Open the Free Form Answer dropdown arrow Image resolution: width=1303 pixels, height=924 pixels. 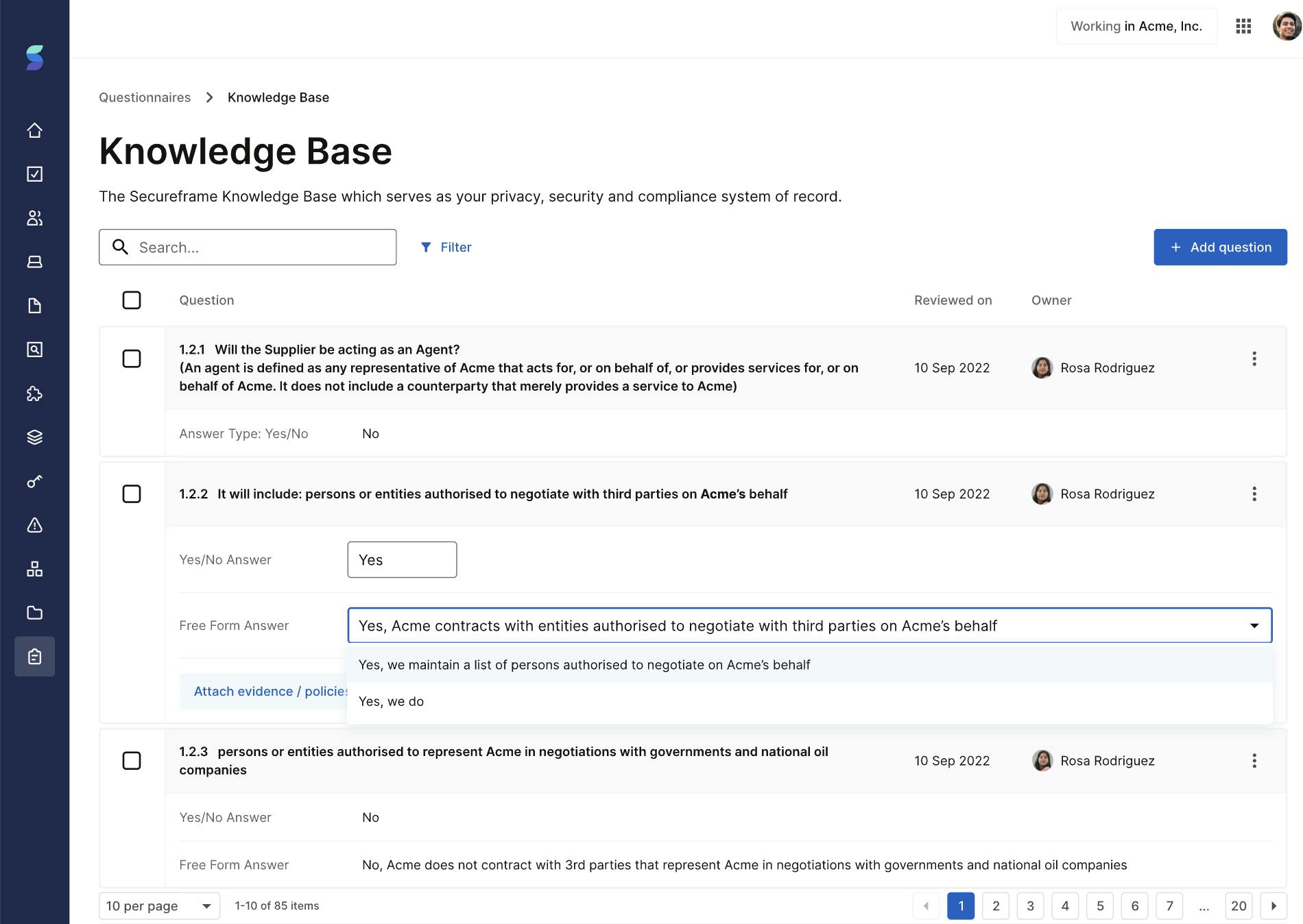1254,625
